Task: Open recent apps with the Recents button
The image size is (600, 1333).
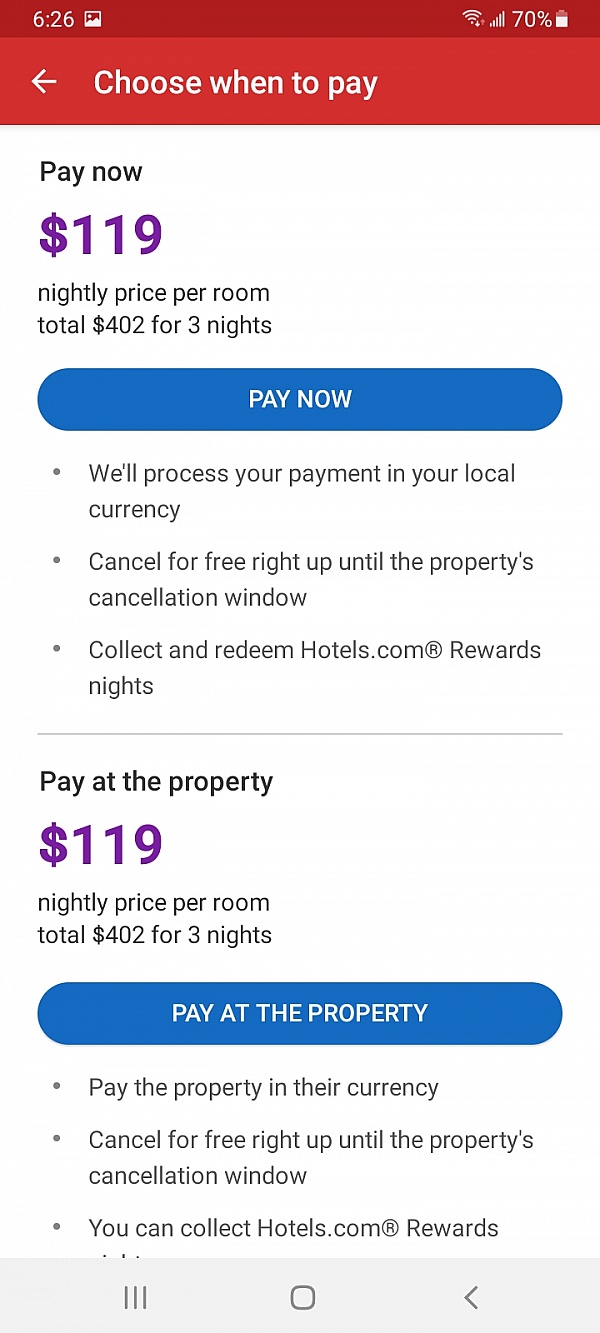Action: click(x=134, y=1297)
